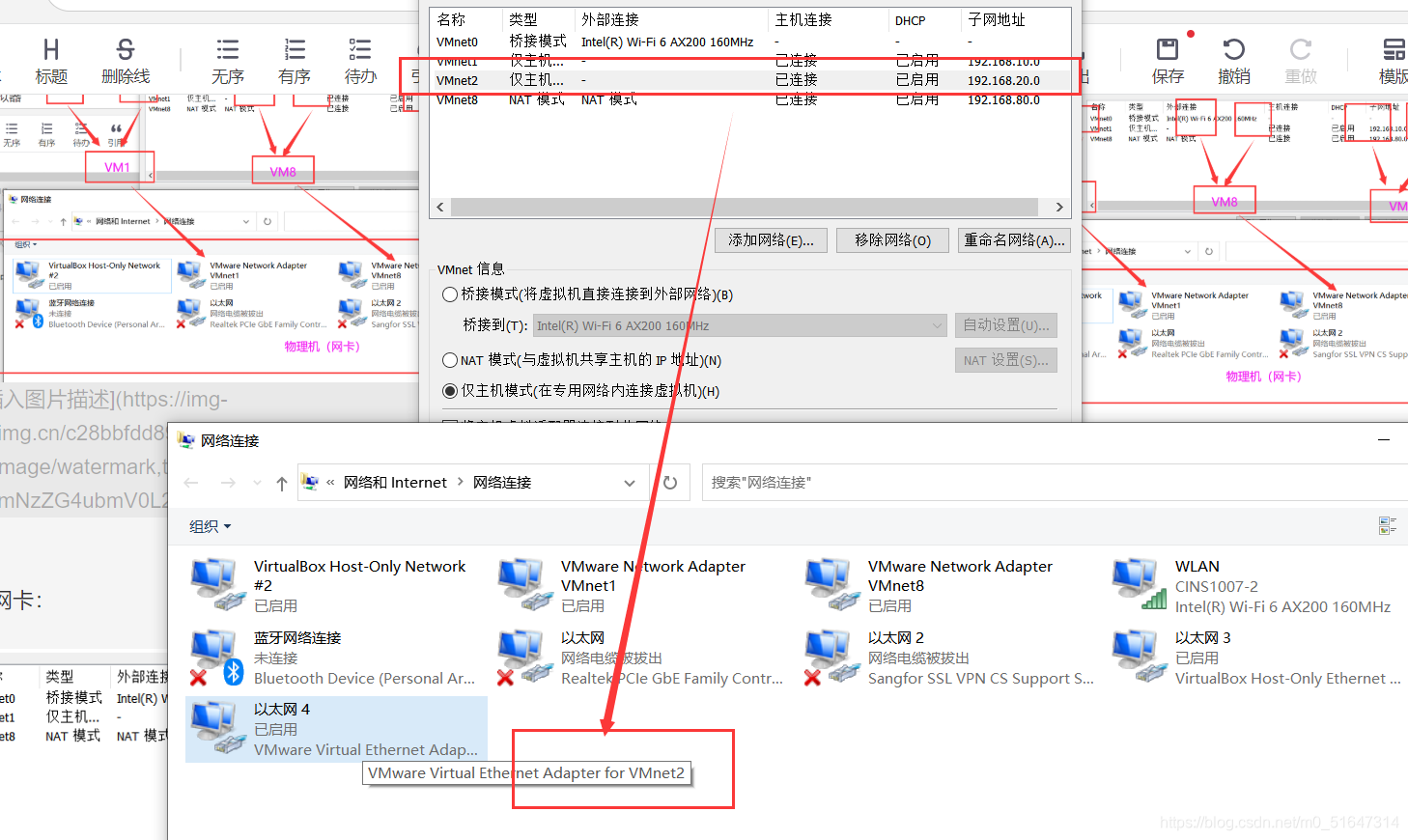The height and width of the screenshot is (840, 1408).
Task: Click the horizontal scrollbar right arrow
Action: coord(1059,207)
